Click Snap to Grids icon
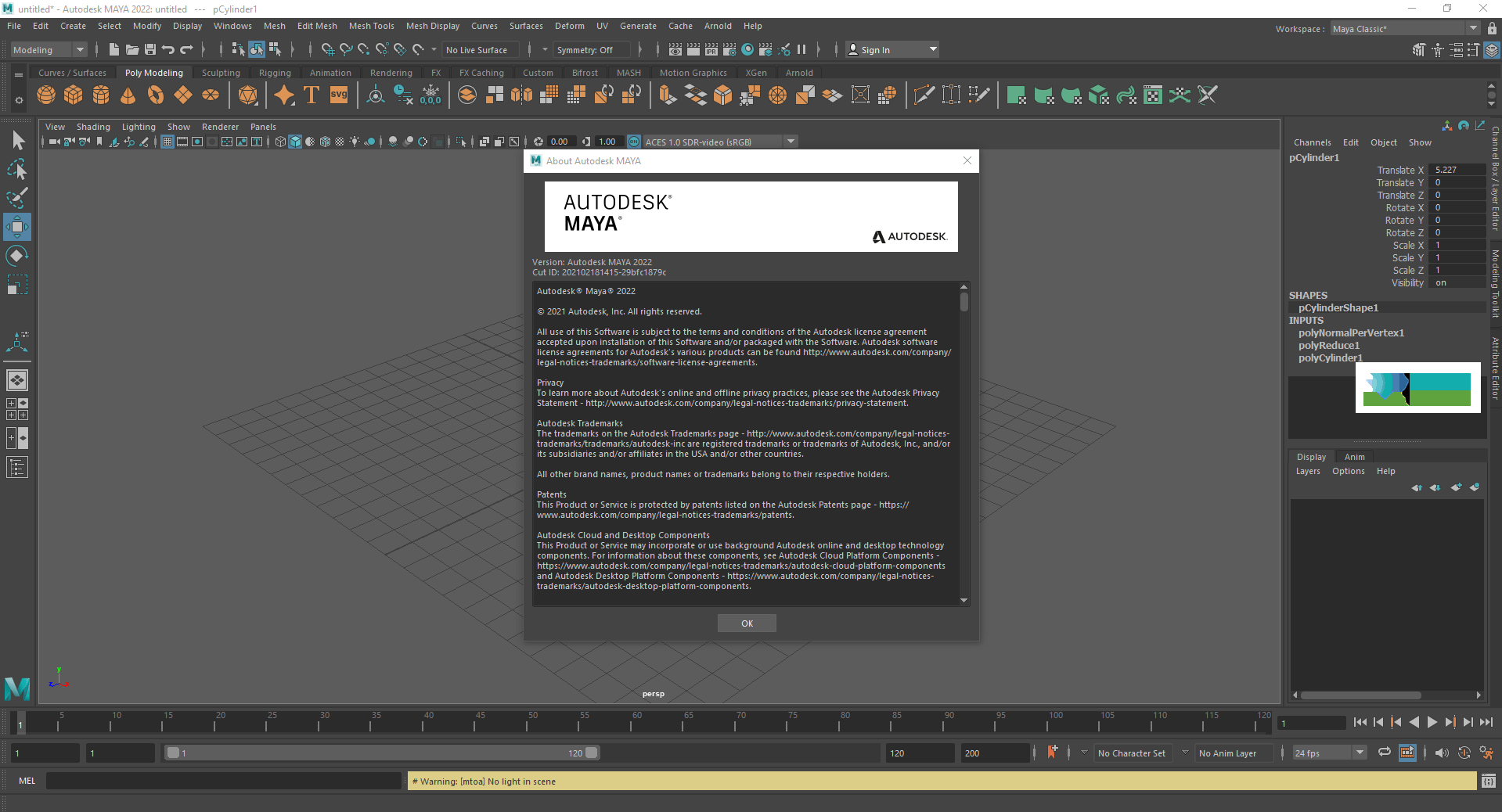The width and height of the screenshot is (1502, 812). [328, 49]
